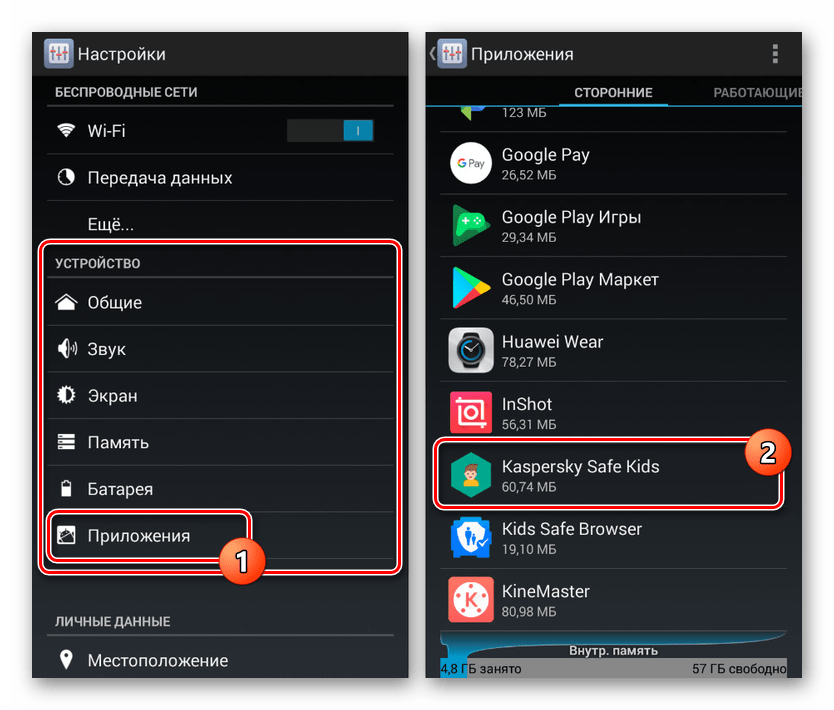
Task: Tap the Звук speaker icon
Action: [67, 349]
